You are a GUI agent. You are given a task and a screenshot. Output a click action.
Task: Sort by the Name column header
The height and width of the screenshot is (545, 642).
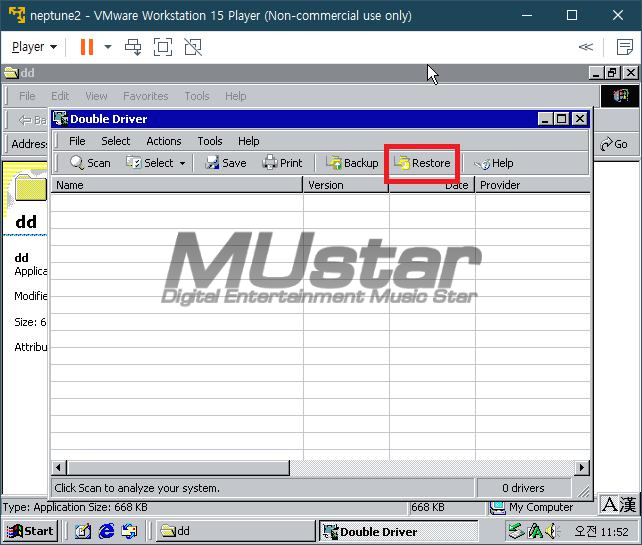tap(177, 185)
